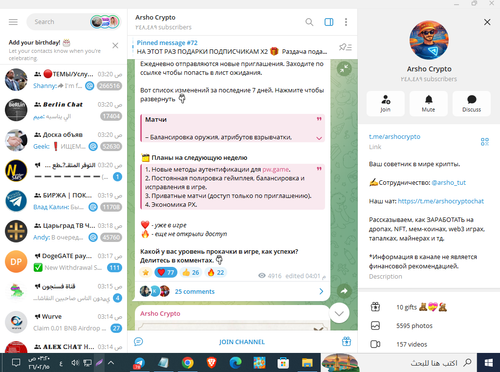
Task: Click Join in the info panel
Action: tap(386, 104)
